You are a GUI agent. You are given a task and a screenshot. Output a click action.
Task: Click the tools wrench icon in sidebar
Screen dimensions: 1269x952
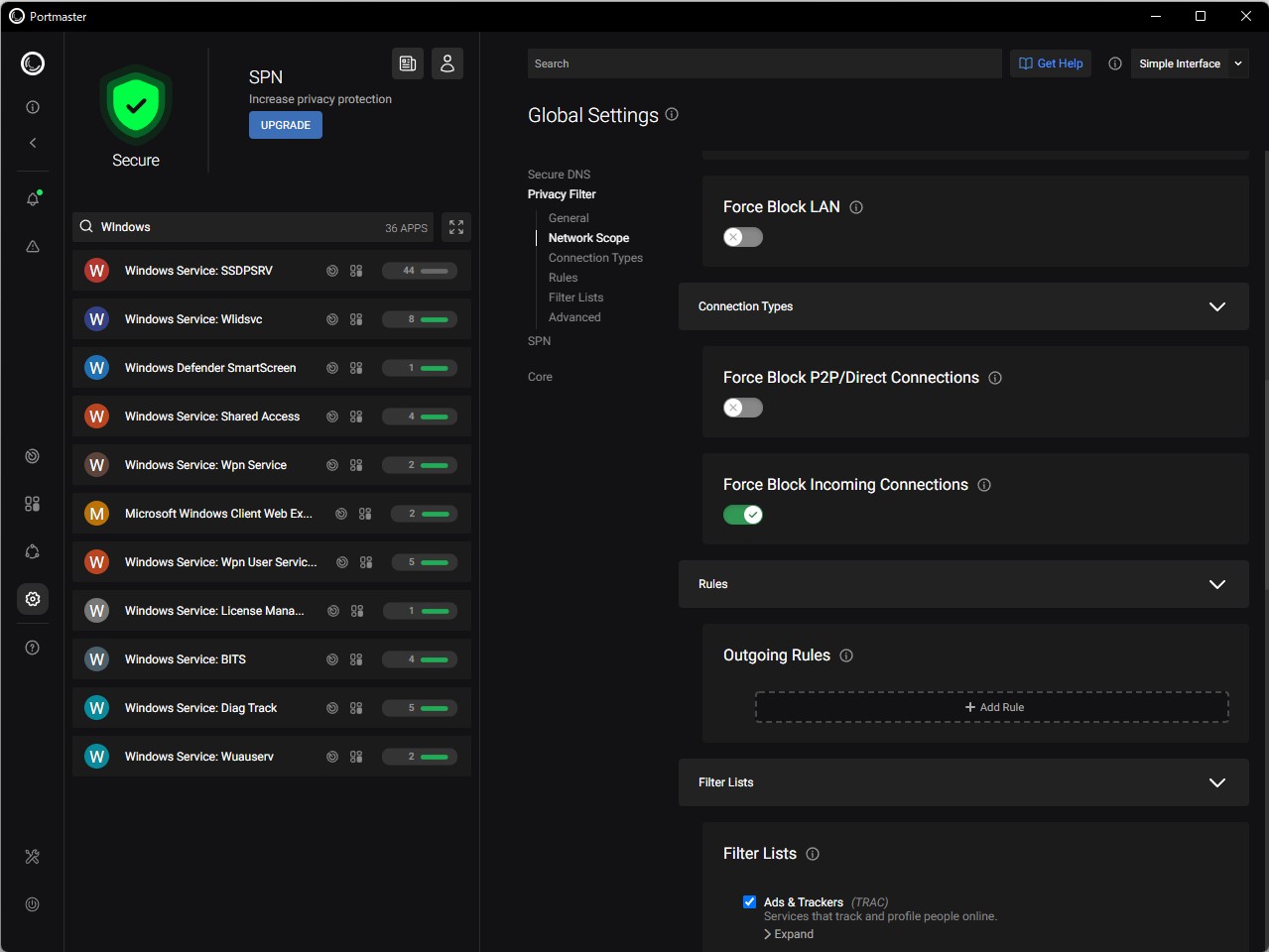[x=33, y=857]
